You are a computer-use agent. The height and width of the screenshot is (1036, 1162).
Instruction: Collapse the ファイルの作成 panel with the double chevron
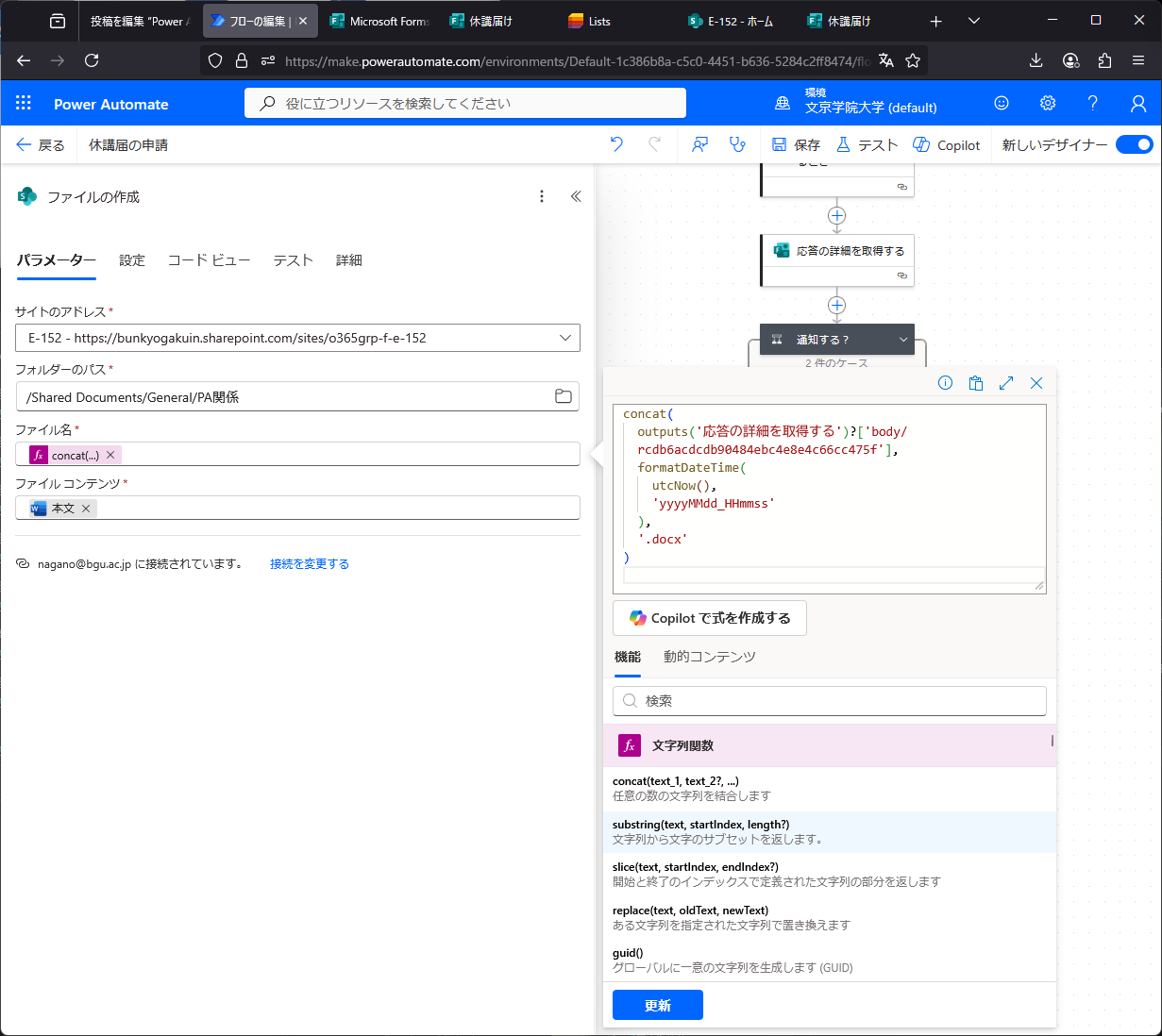576,196
